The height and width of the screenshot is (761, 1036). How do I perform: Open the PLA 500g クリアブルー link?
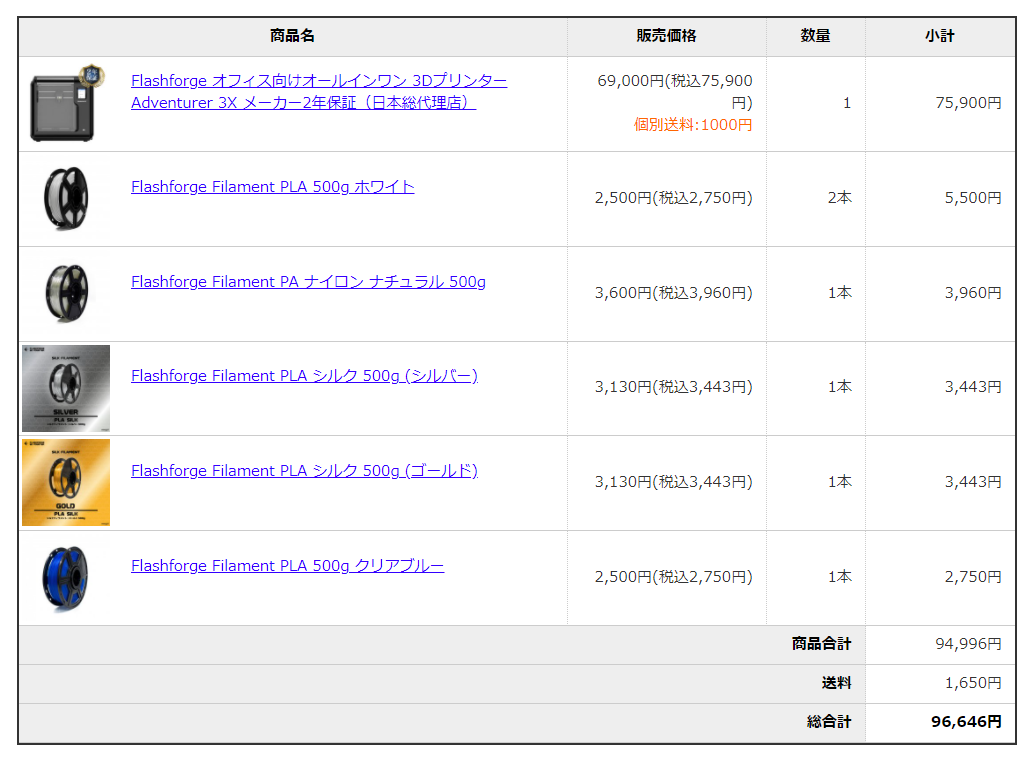coord(287,566)
